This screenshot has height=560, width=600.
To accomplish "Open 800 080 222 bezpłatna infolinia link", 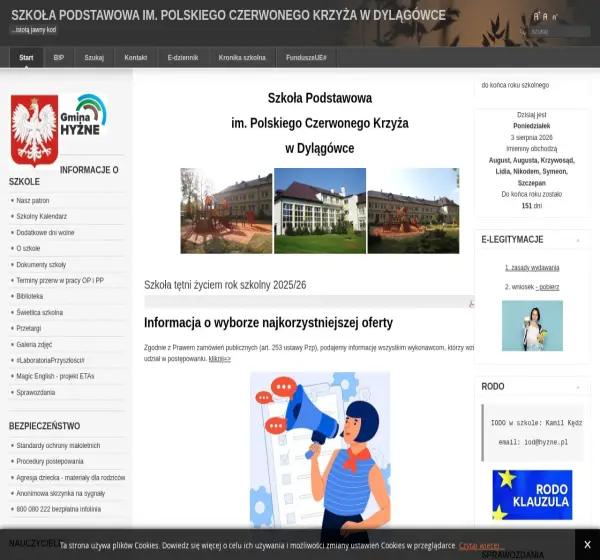I will (59, 509).
